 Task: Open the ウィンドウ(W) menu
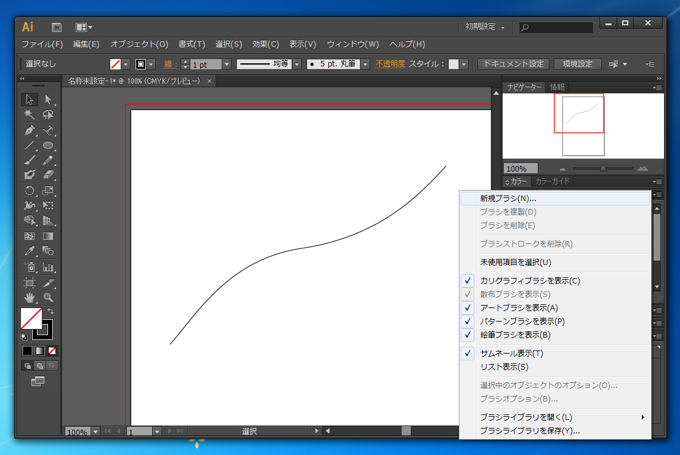(x=353, y=44)
